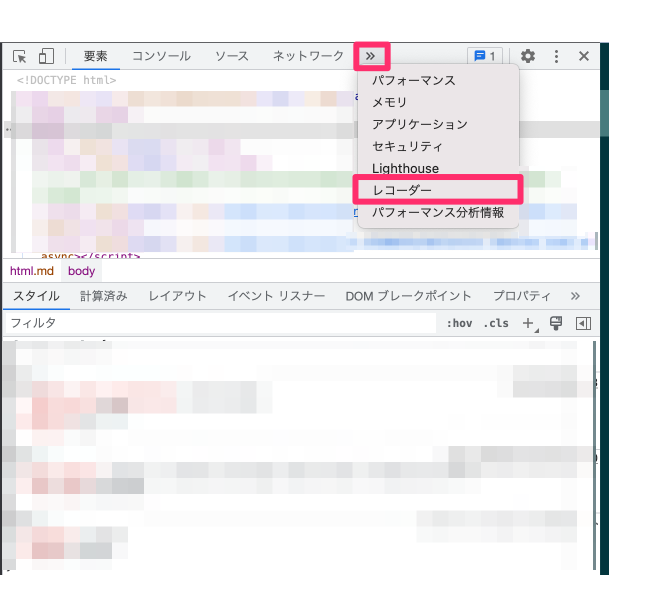Switch to the ネットワーク tab
This screenshot has height=616, width=650.
pos(308,56)
